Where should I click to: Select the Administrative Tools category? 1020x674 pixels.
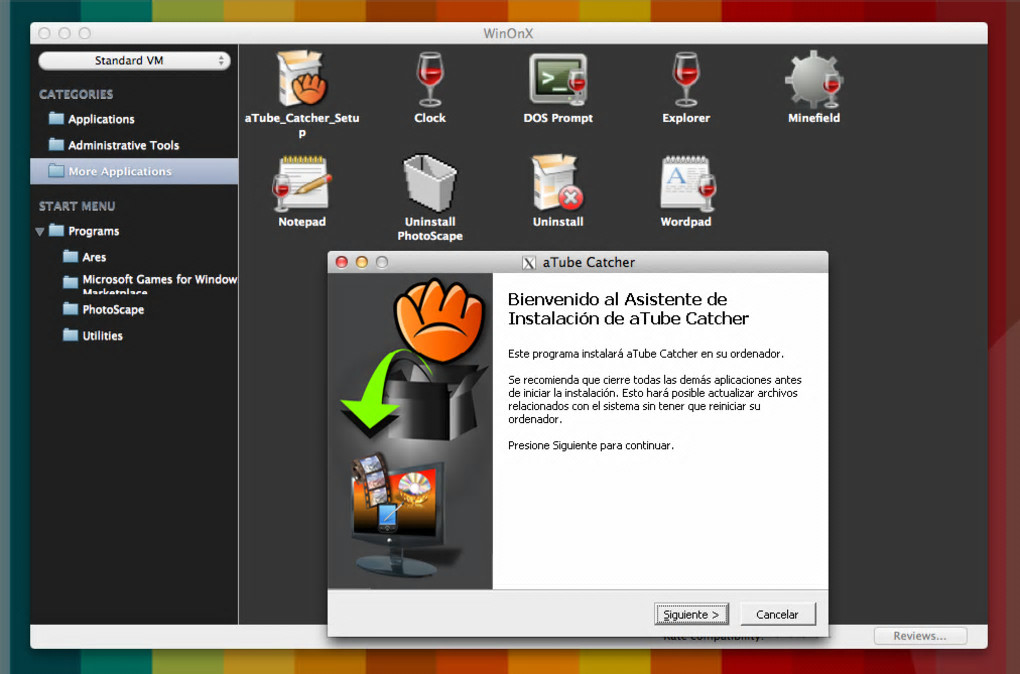134,145
